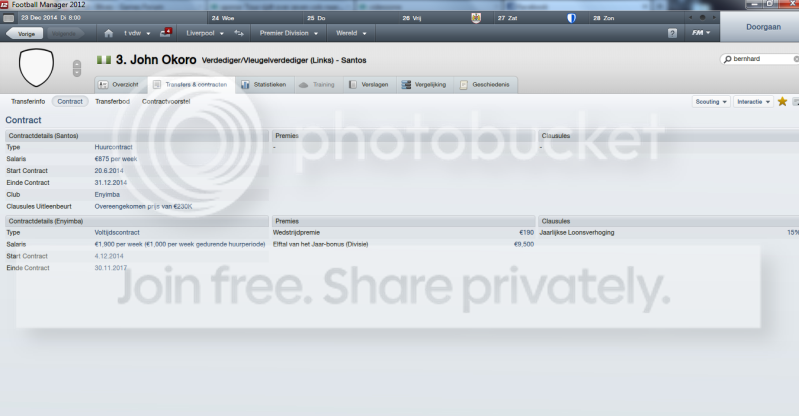Open the t vdw manager dropdown
799x416 pixels.
click(x=137, y=33)
